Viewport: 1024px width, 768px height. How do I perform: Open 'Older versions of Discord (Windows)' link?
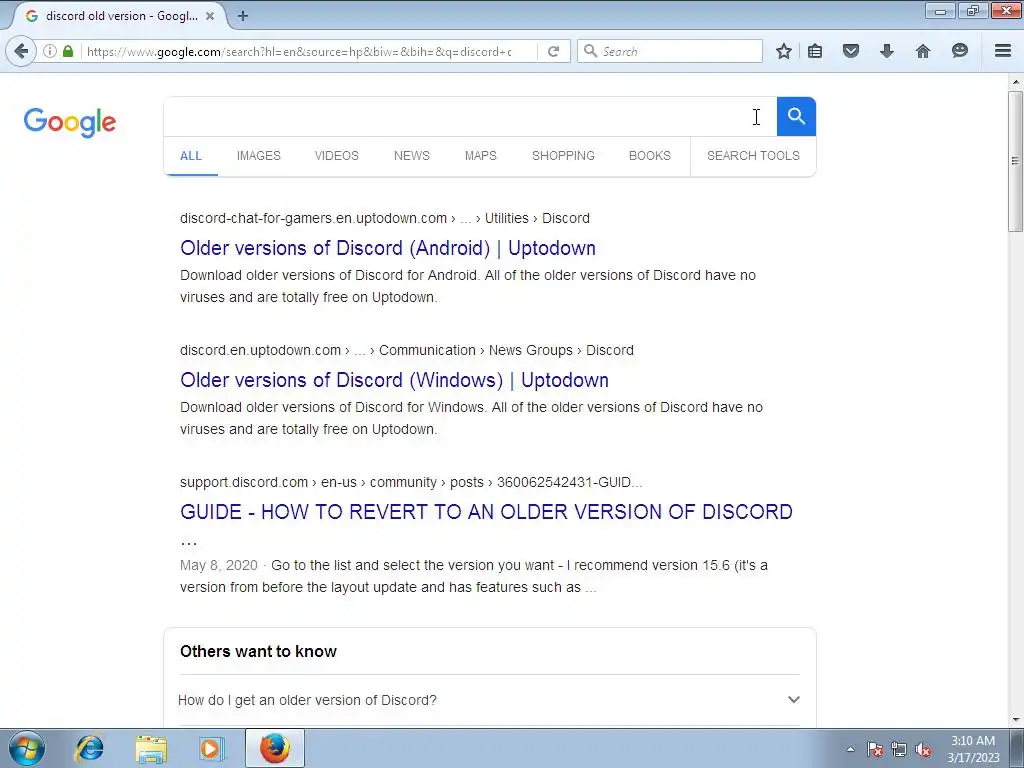coord(394,380)
